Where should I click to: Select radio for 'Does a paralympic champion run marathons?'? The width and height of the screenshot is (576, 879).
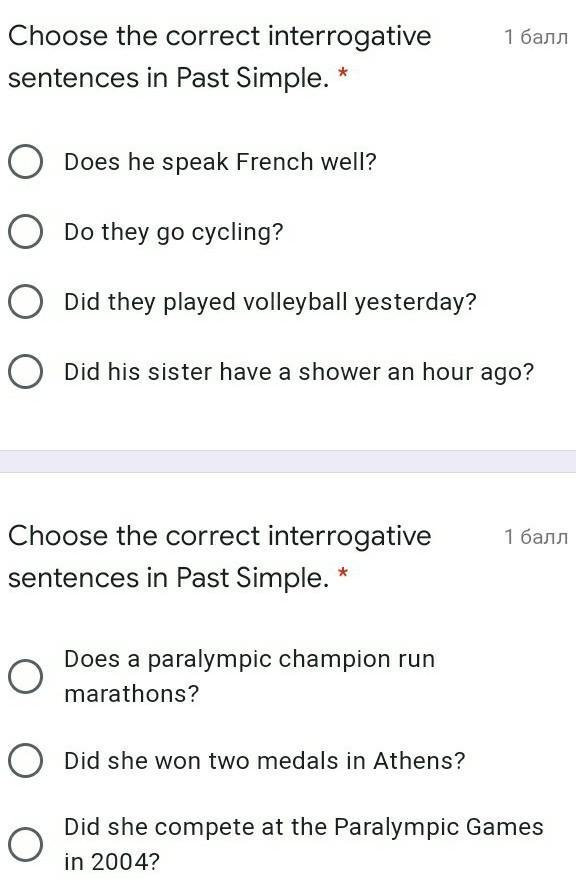(25, 676)
